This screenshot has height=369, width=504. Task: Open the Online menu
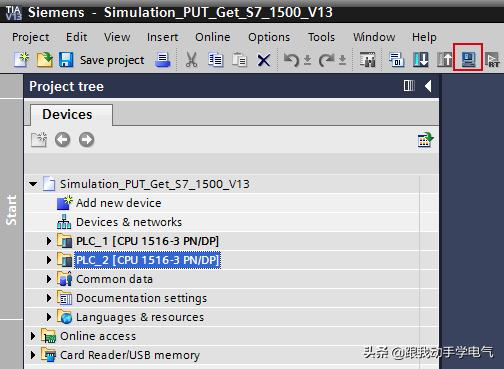click(x=212, y=37)
